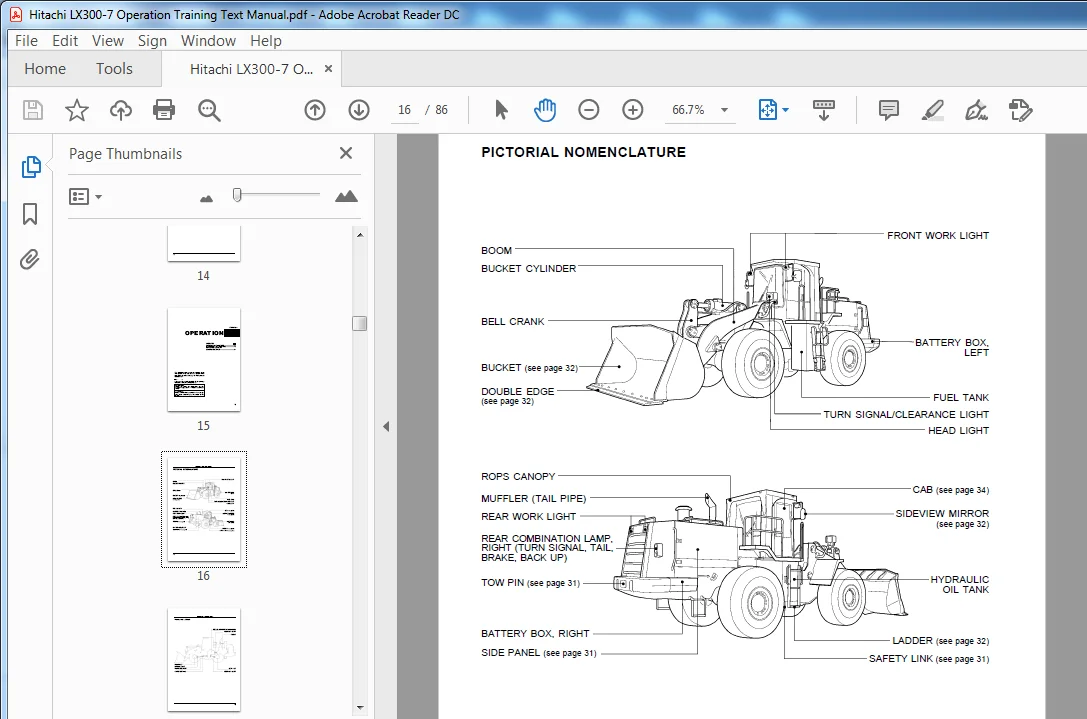Click the TURN SIGNAL/CLEARANCE LIGHT label

click(906, 414)
